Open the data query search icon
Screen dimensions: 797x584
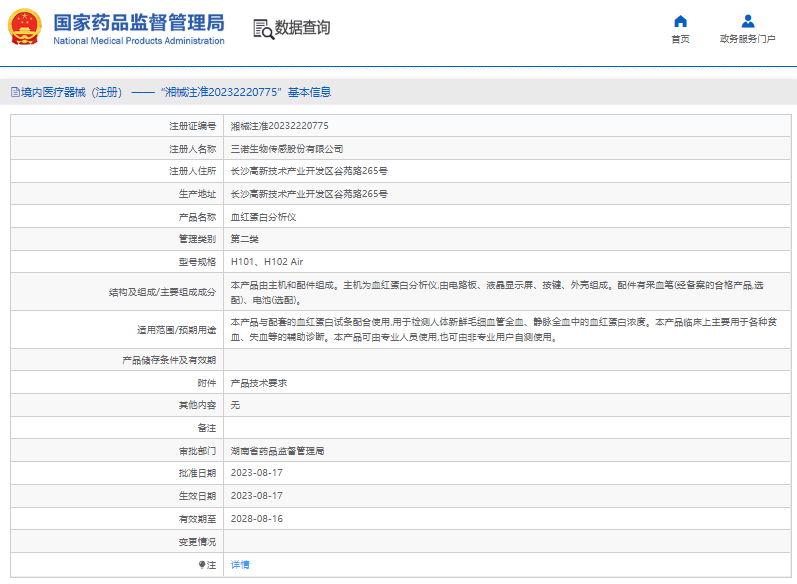click(263, 29)
